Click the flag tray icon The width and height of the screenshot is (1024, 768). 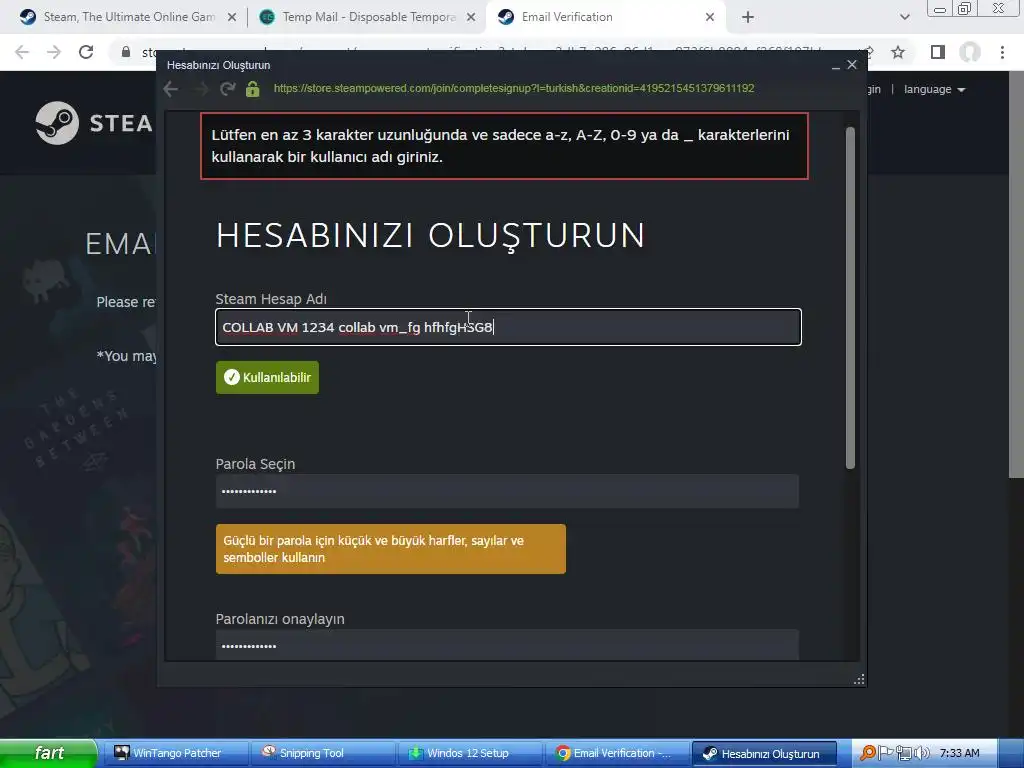point(886,753)
